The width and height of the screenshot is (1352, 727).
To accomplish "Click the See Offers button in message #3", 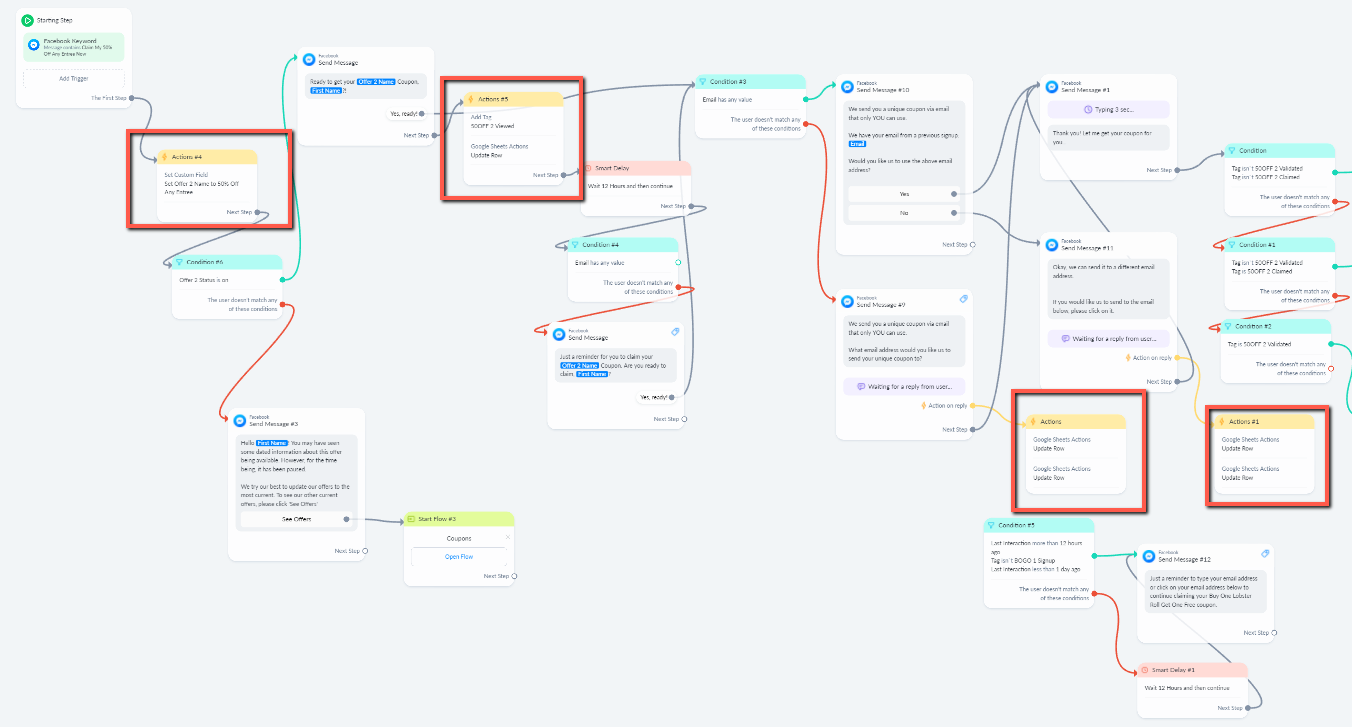I will tap(296, 519).
